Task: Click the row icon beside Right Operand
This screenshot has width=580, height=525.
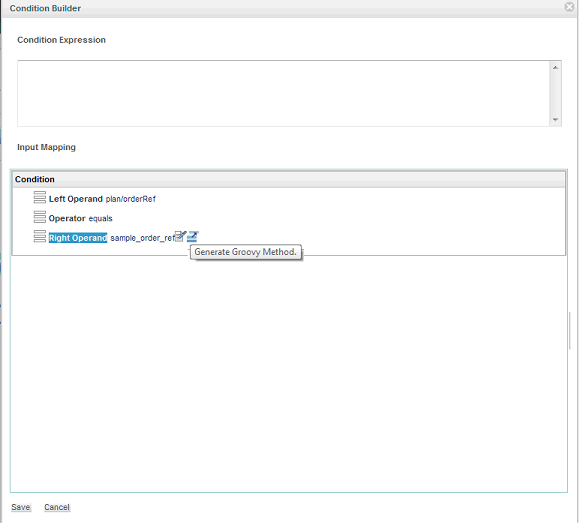Action: click(40, 236)
